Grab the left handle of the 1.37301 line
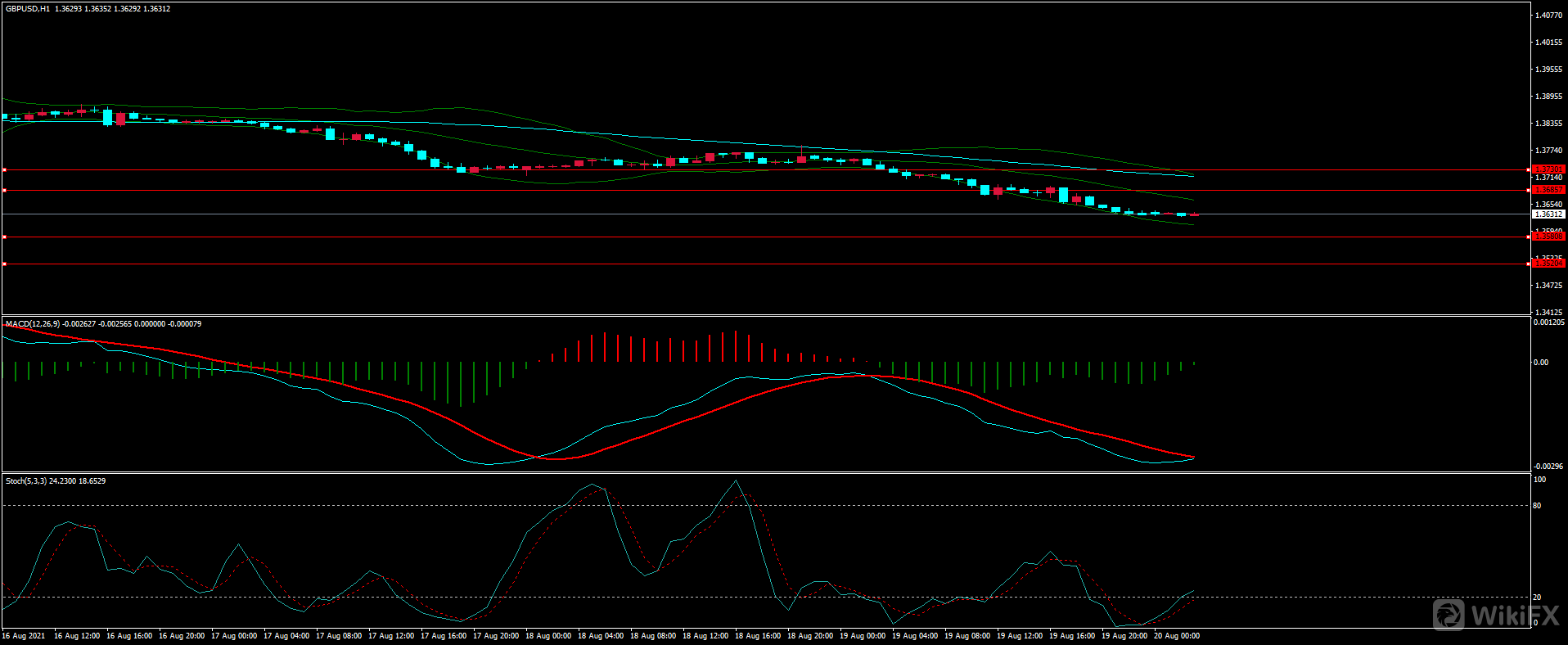 tap(4, 170)
